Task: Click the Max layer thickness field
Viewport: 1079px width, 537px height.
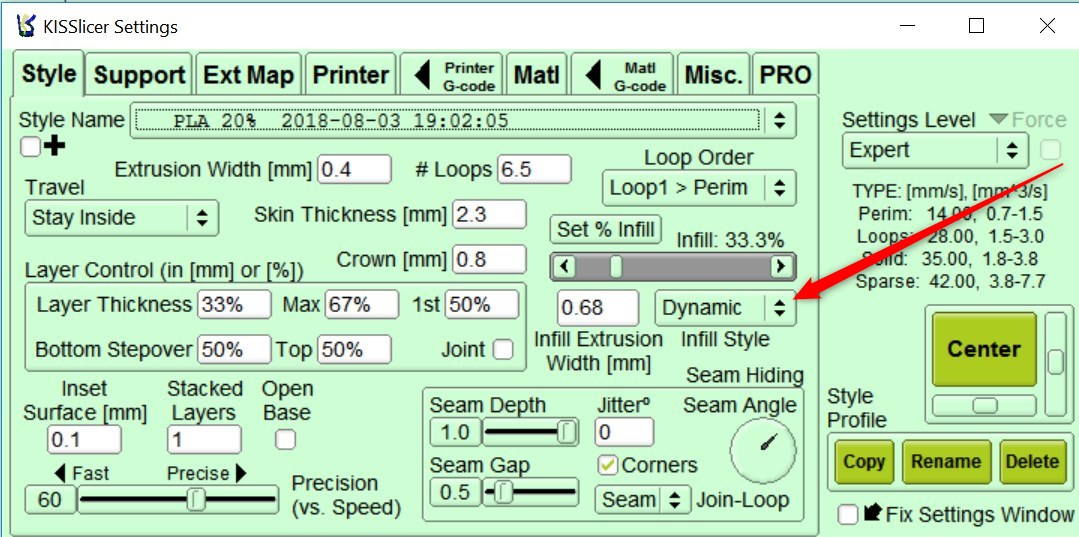Action: (362, 304)
